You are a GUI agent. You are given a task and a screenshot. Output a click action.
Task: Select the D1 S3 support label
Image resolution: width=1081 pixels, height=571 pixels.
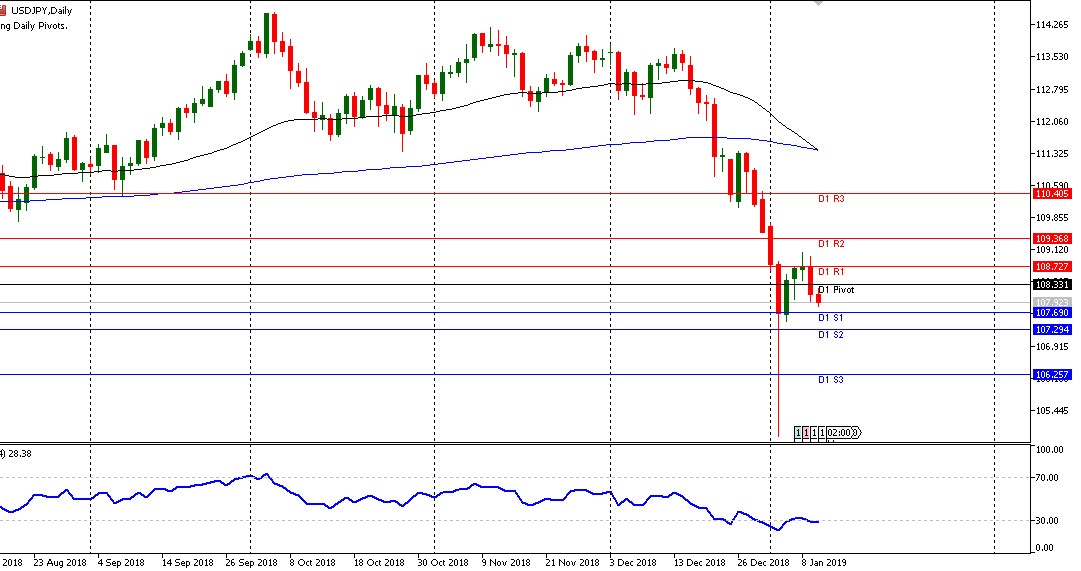pos(831,380)
